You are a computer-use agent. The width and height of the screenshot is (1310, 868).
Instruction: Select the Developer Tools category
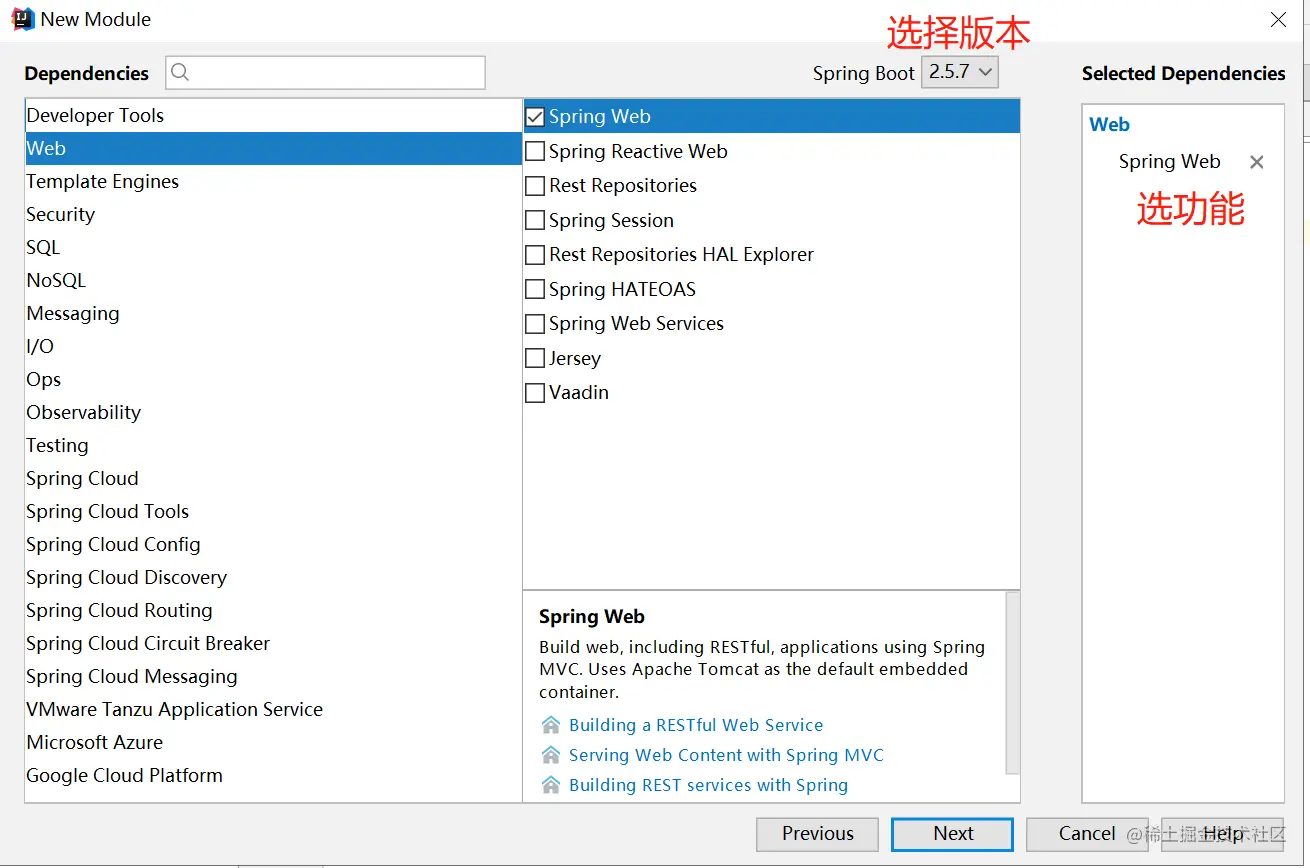(x=273, y=116)
